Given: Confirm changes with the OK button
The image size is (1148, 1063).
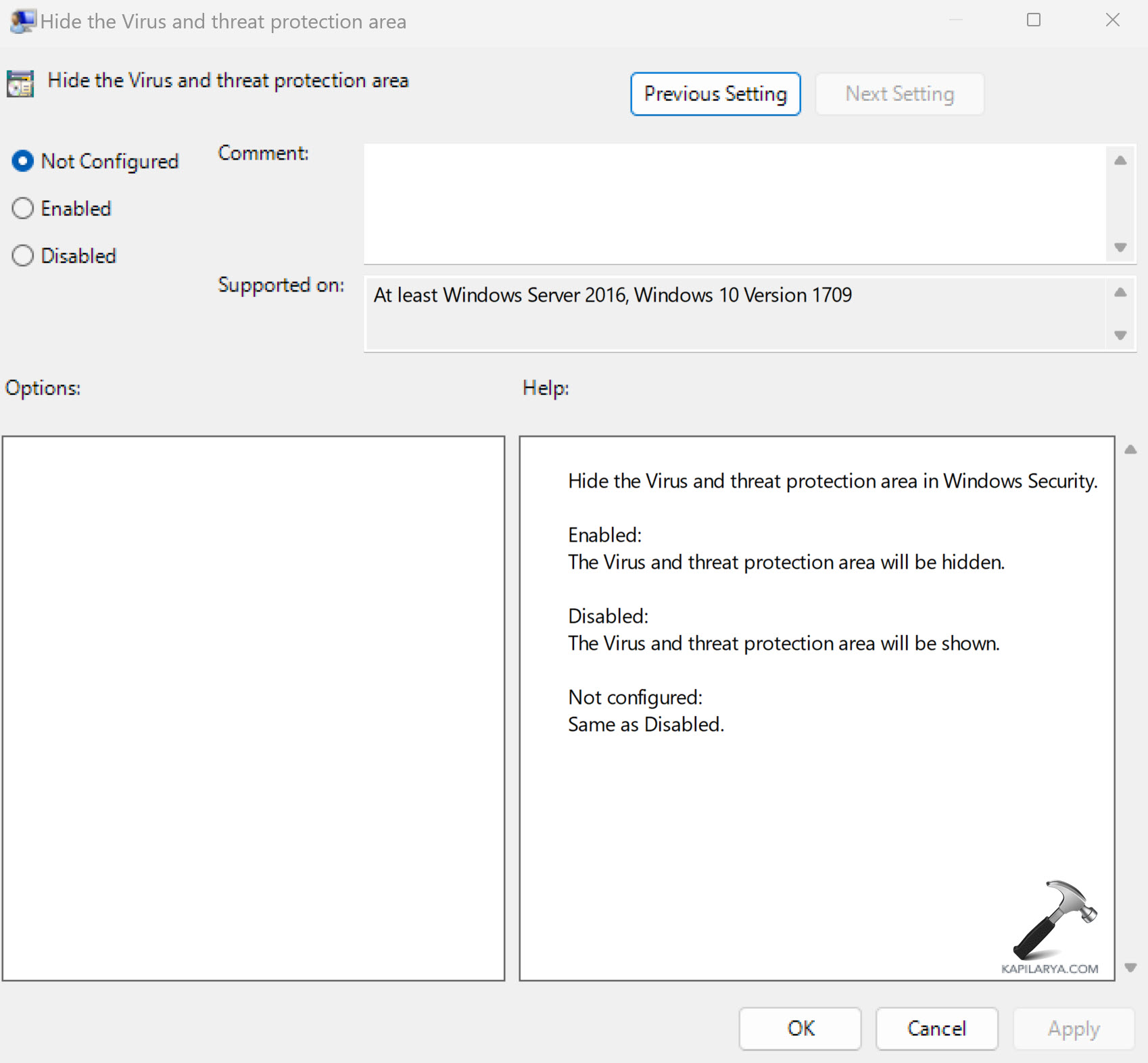Looking at the screenshot, I should click(800, 1029).
